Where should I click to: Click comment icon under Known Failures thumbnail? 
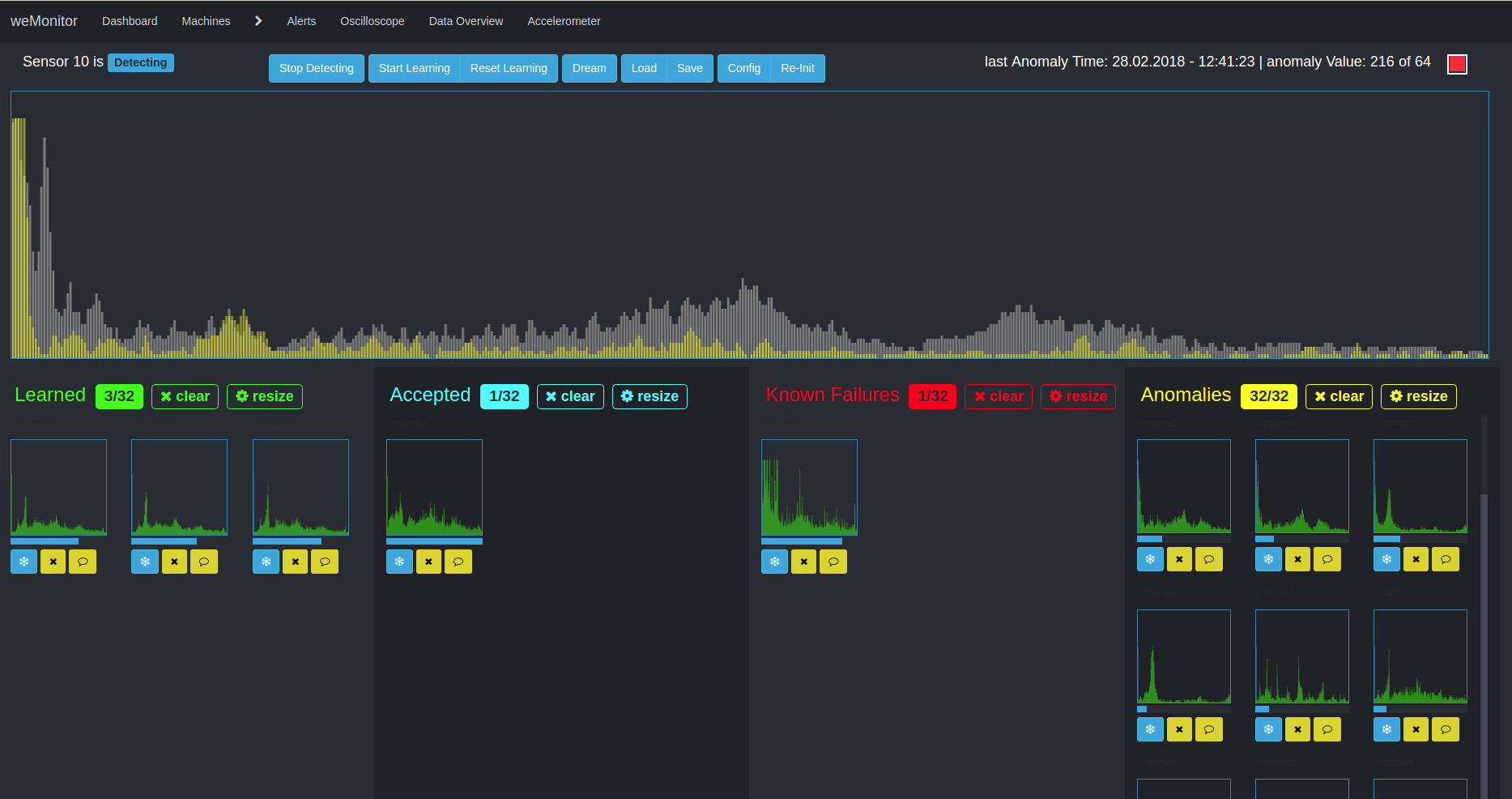[x=833, y=562]
